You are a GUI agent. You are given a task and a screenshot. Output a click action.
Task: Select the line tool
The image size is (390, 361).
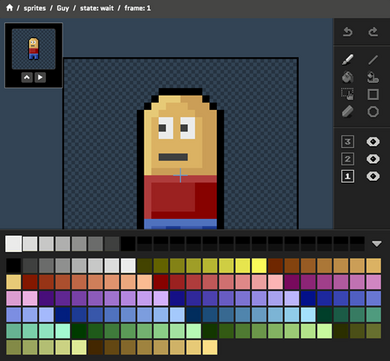pyautogui.click(x=373, y=60)
